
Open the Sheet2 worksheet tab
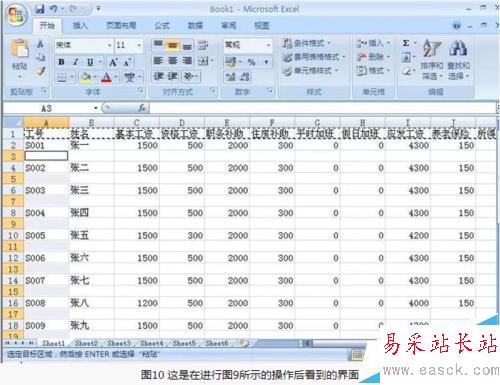(86, 343)
